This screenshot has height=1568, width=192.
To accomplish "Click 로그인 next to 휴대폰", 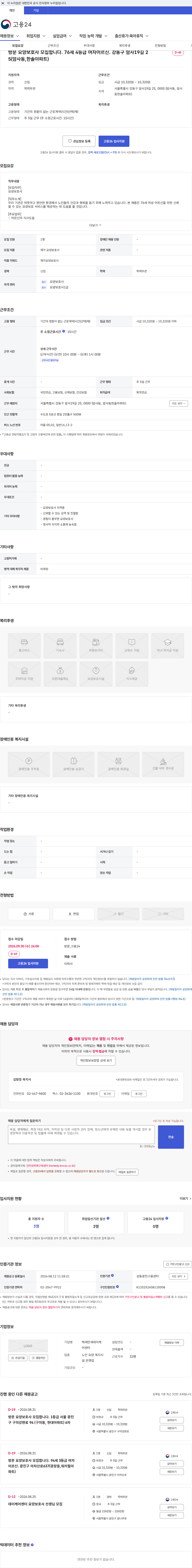I will tap(107, 1094).
